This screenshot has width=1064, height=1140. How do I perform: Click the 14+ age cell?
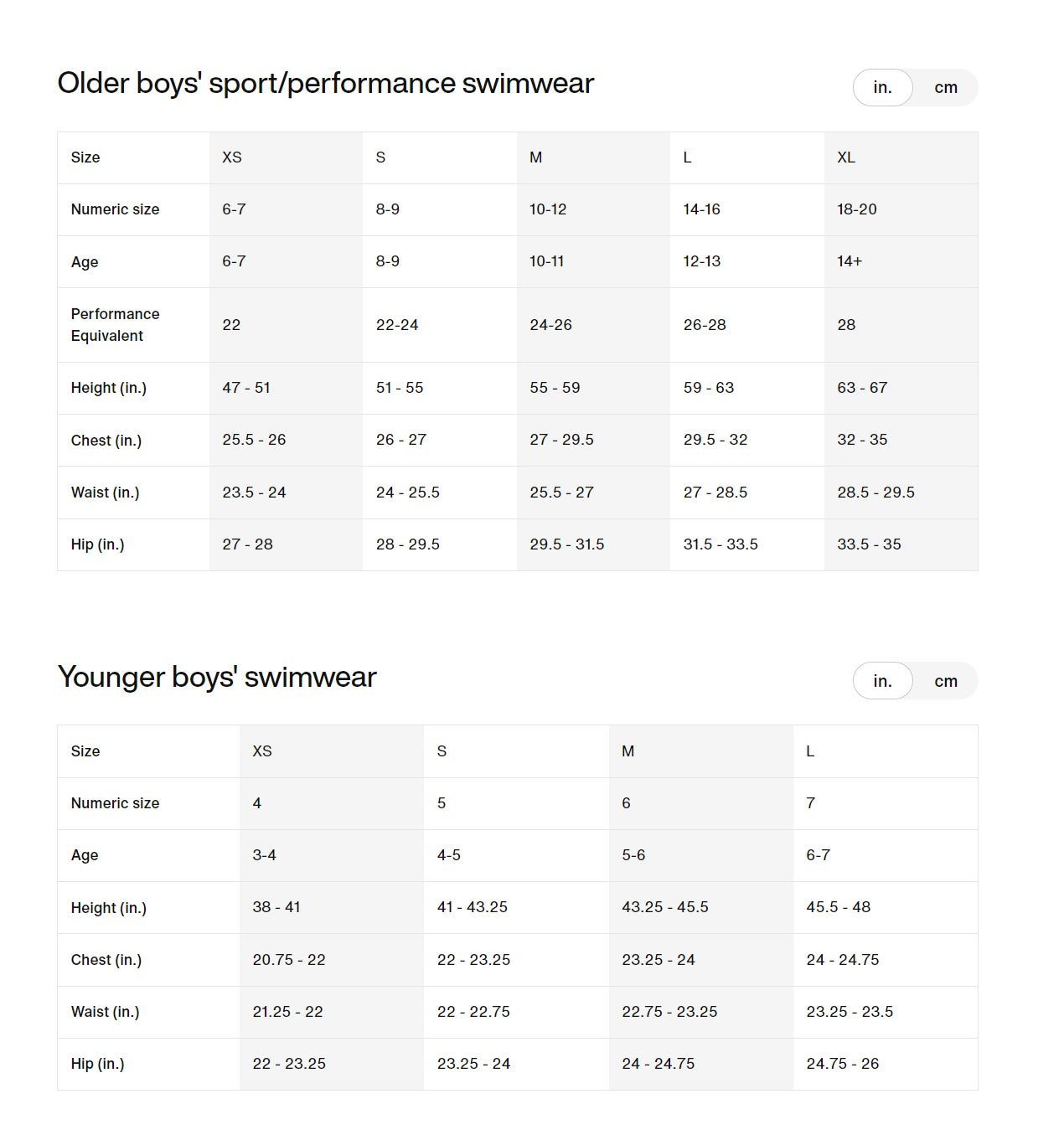849,261
